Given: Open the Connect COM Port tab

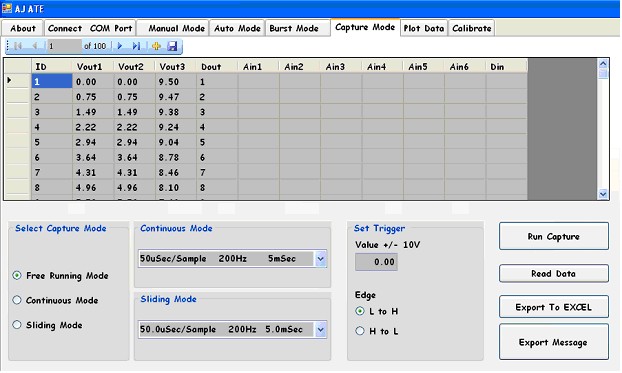Looking at the screenshot, I should [90, 28].
